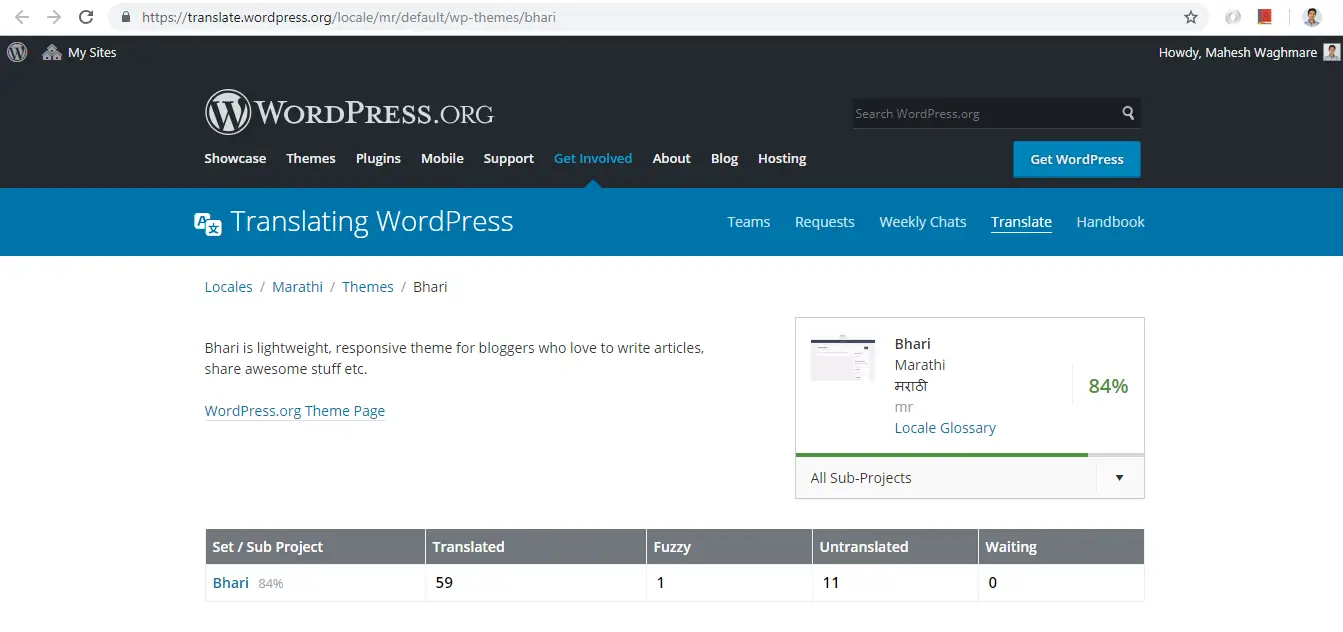Open the grey round browser extension icon
Viewport: 1343px width, 632px height.
coord(1233,17)
